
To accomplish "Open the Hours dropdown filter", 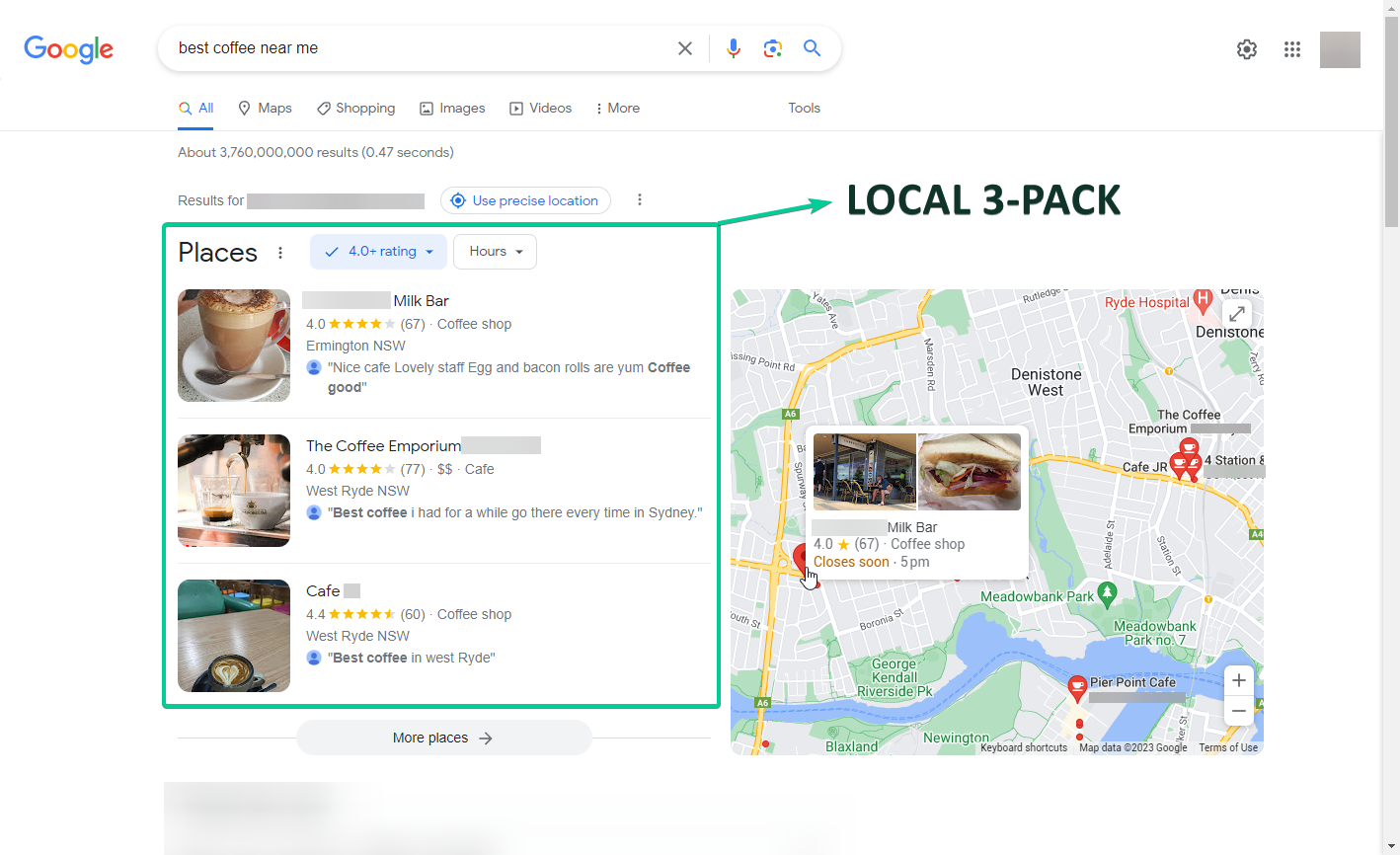I will pyautogui.click(x=496, y=252).
